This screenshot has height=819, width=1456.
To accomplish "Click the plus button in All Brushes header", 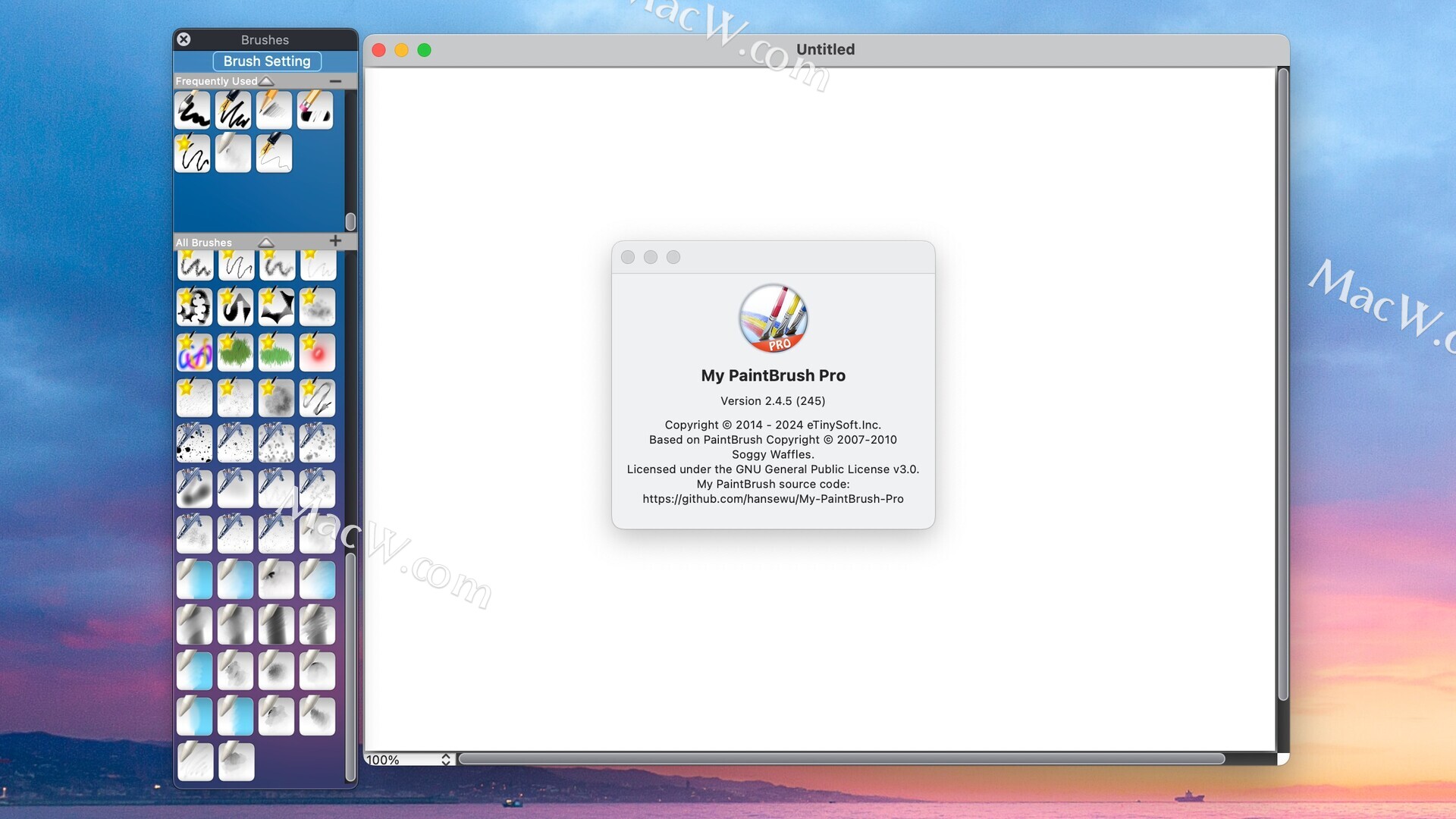I will point(335,241).
